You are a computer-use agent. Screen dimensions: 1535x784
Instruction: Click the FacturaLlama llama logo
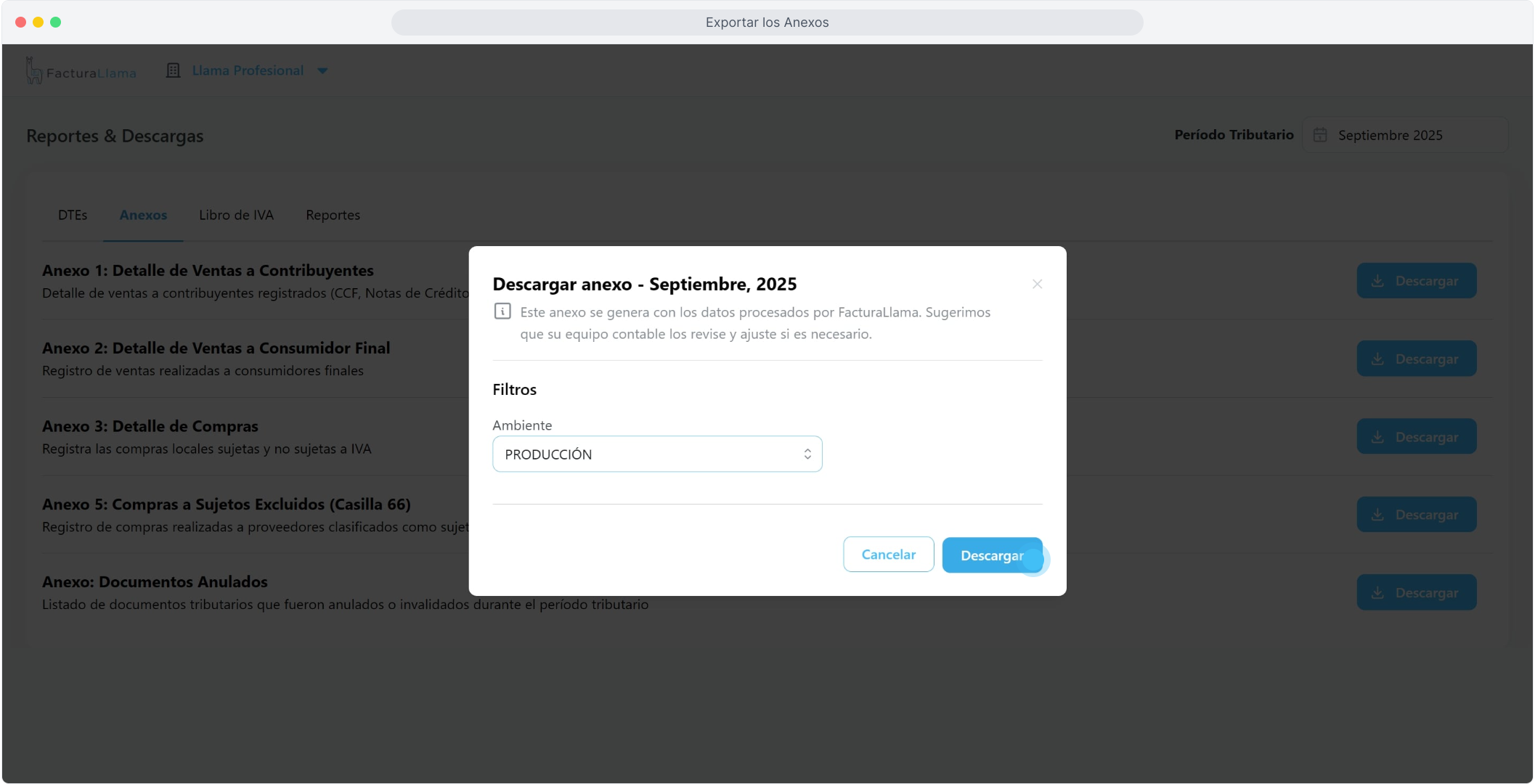point(34,71)
